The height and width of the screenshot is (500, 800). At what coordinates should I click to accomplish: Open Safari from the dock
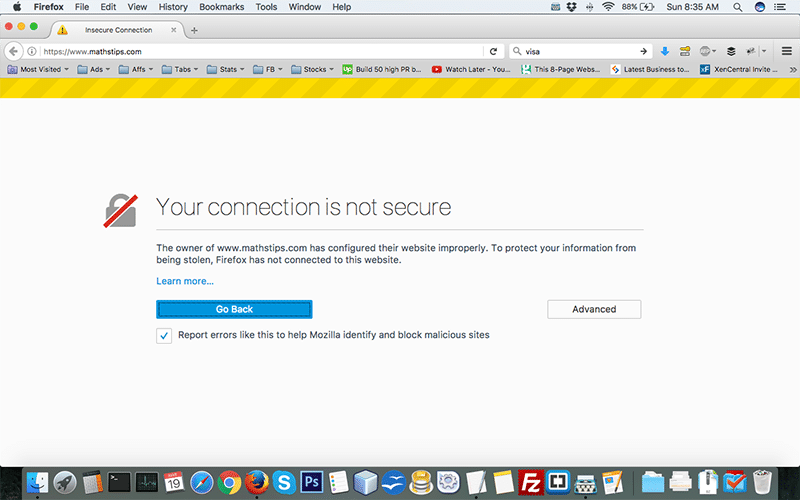(202, 482)
